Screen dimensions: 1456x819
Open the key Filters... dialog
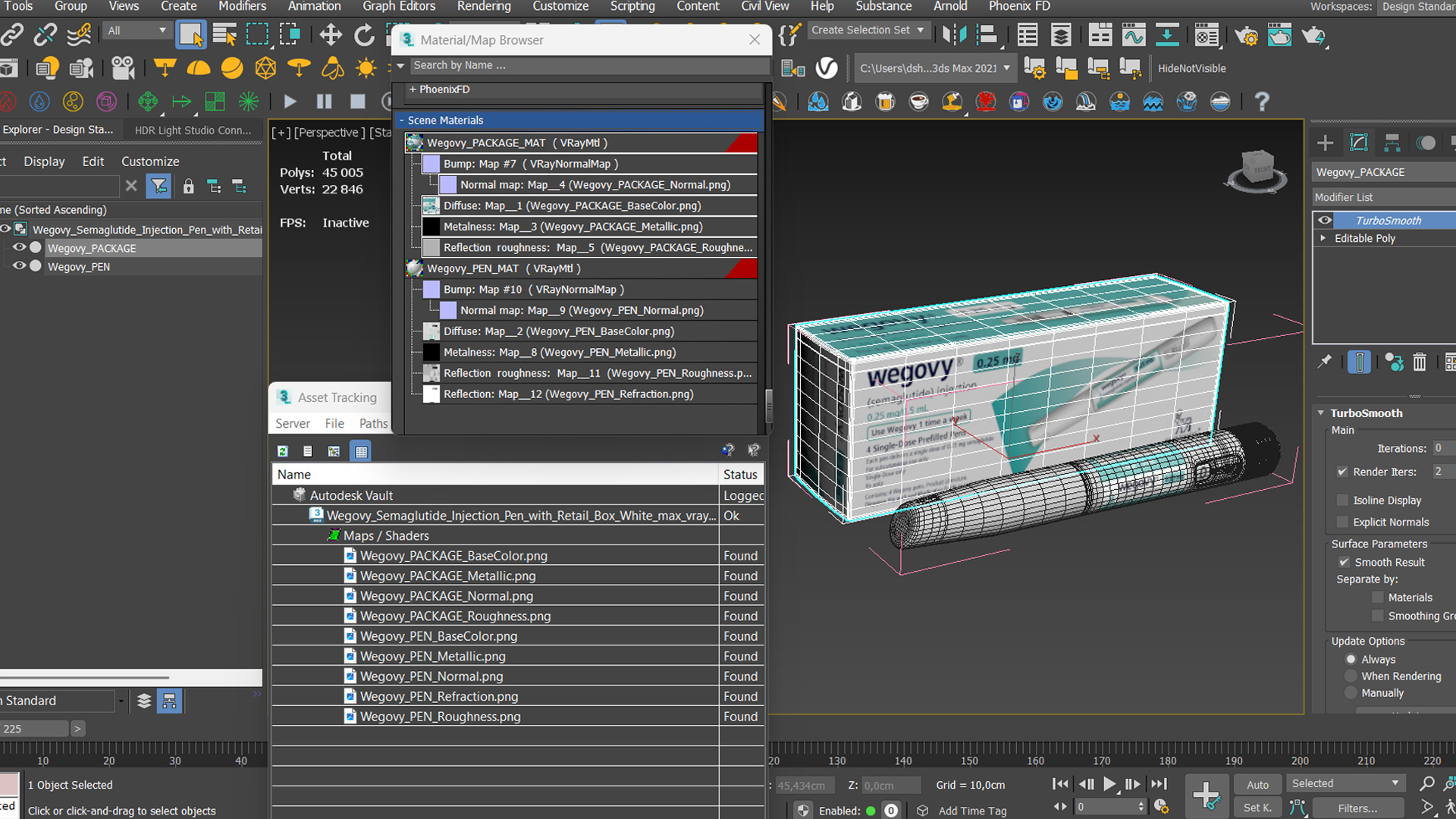(1357, 808)
